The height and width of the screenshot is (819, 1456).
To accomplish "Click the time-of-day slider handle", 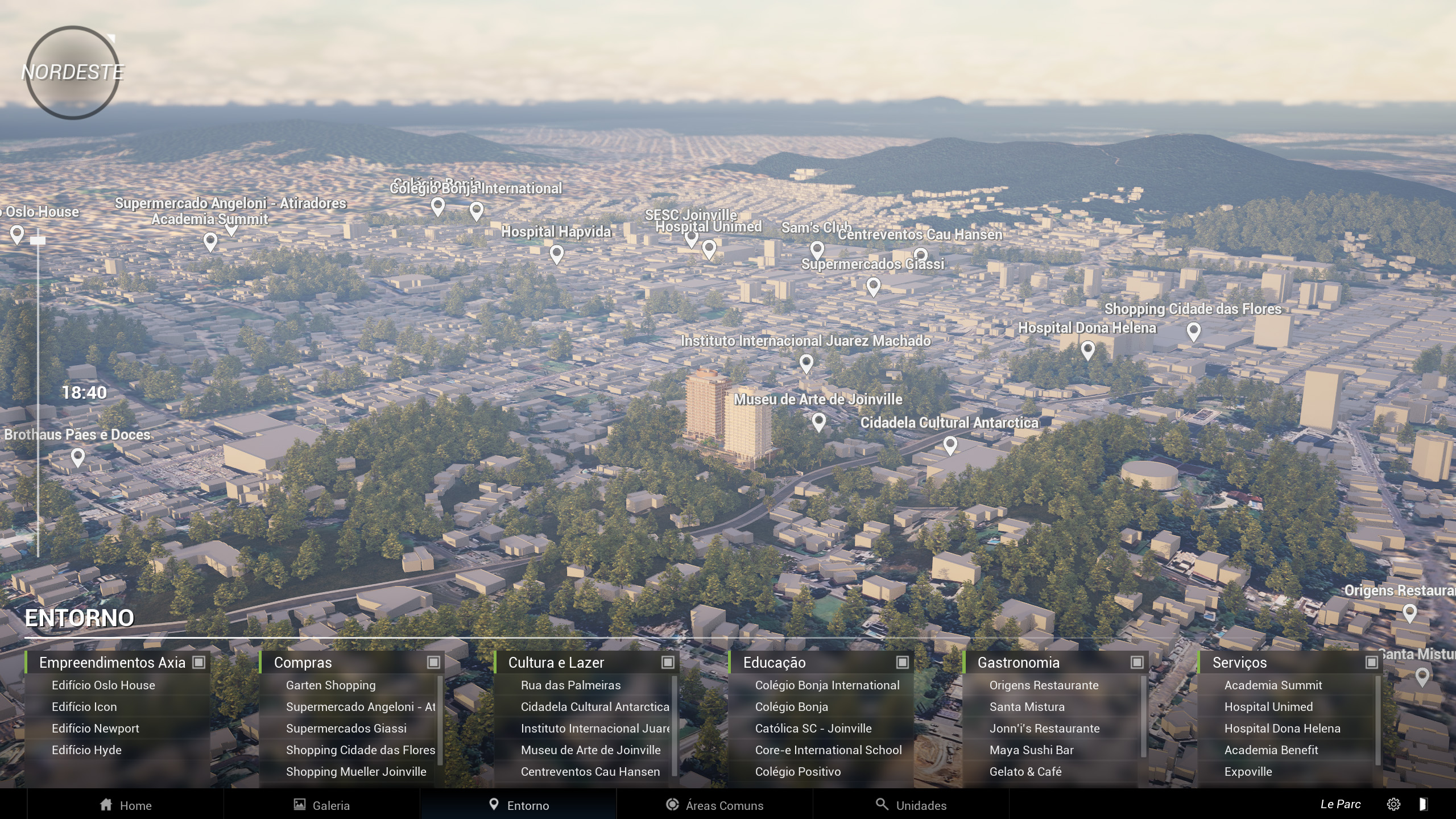I will pos(38,241).
